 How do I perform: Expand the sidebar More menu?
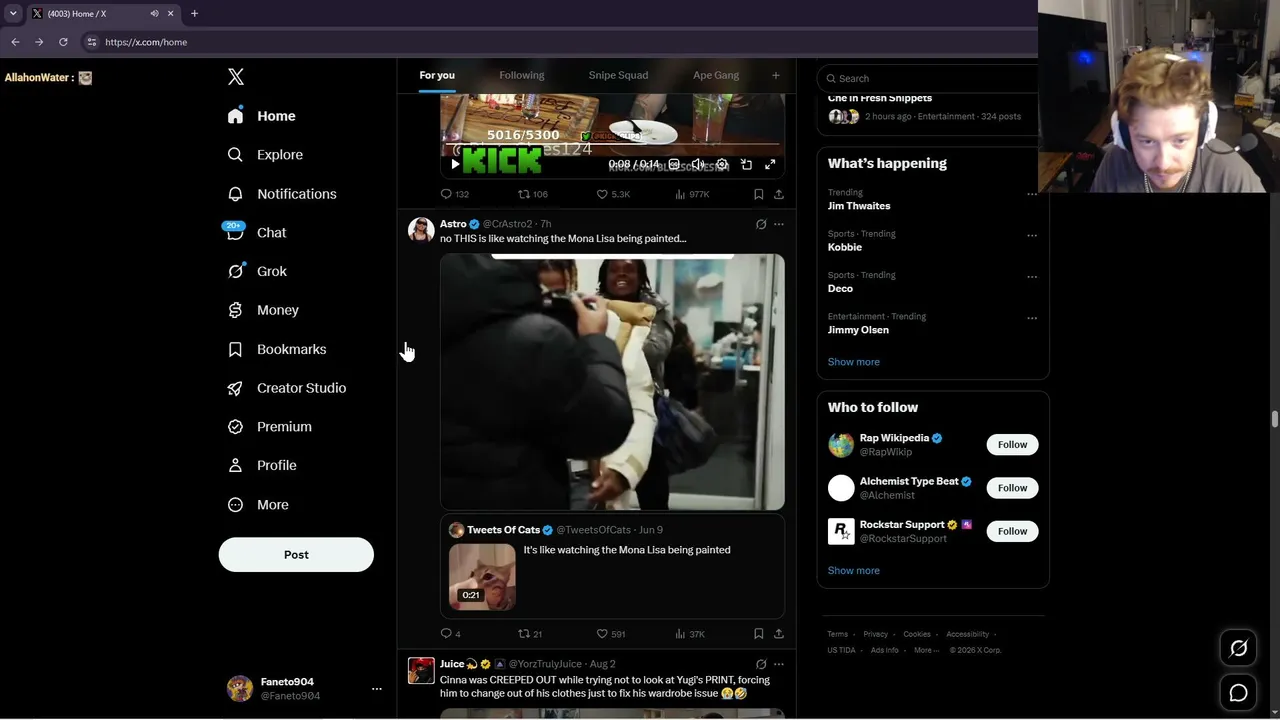(258, 505)
